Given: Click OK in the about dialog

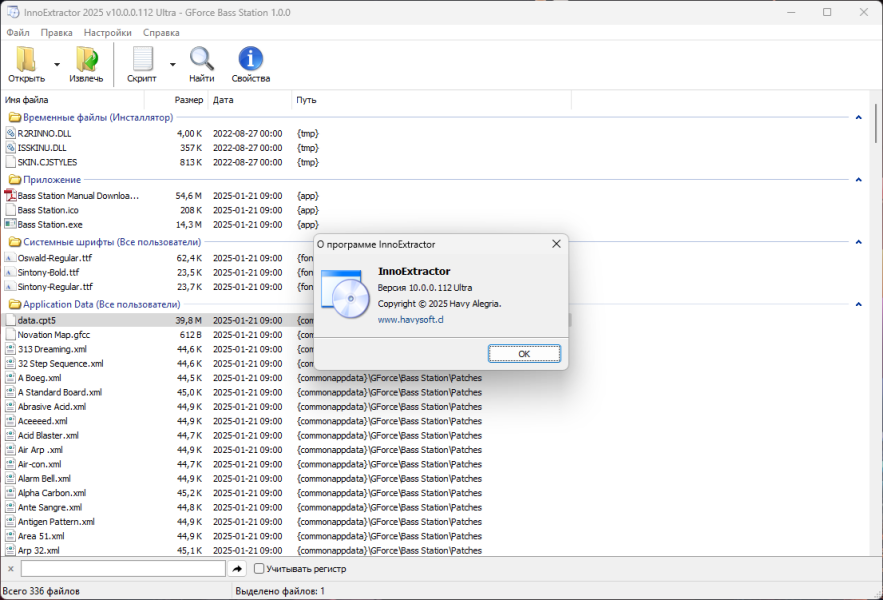Looking at the screenshot, I should click(524, 354).
